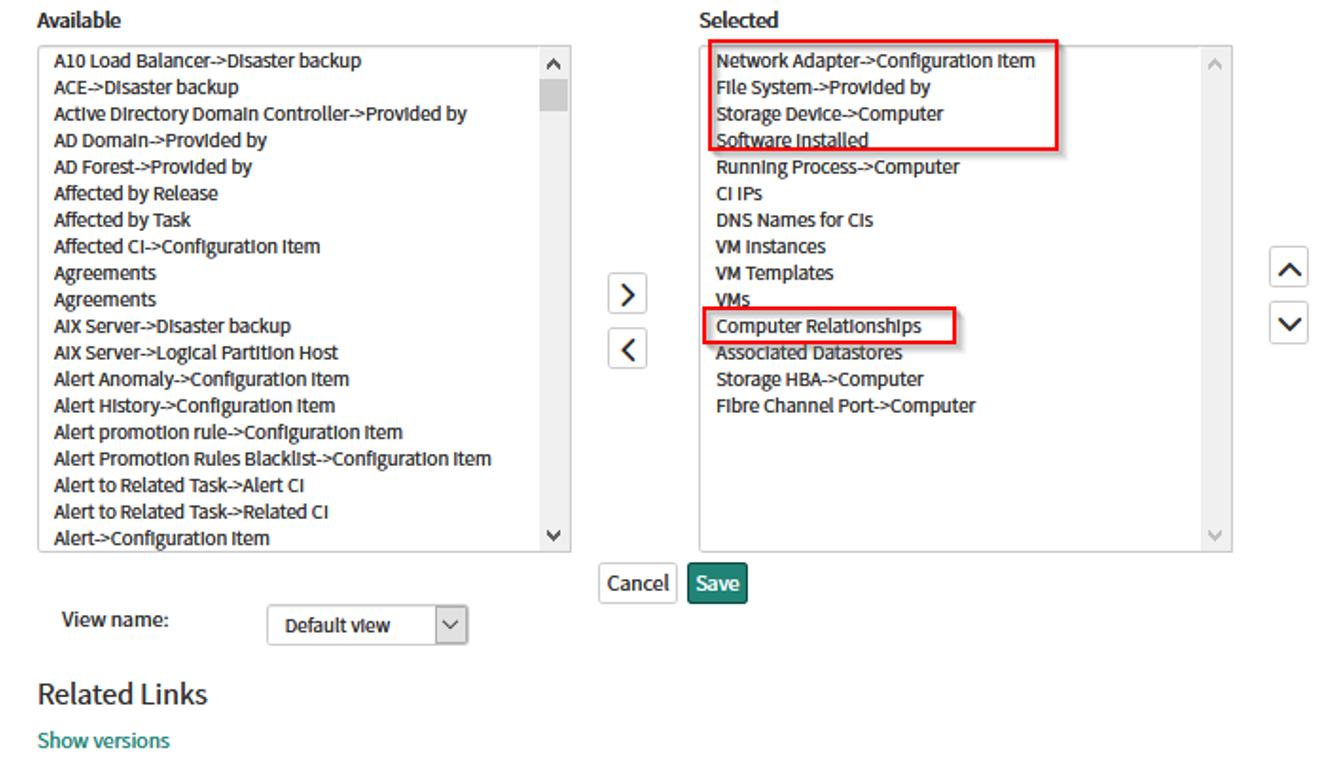Choose Software Installed in Selected list

[791, 141]
